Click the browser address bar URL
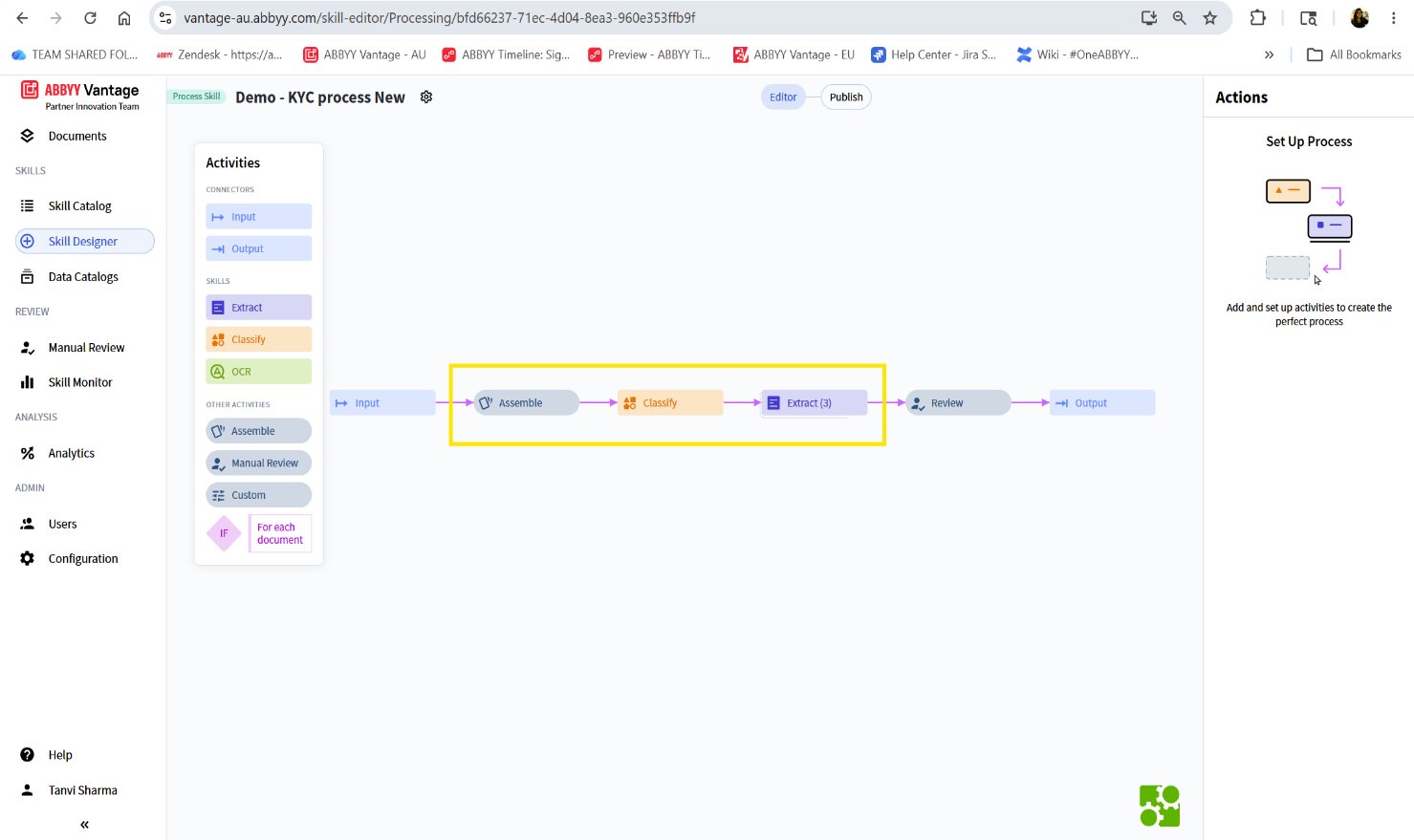Viewport: 1414px width, 840px height. 440,17
